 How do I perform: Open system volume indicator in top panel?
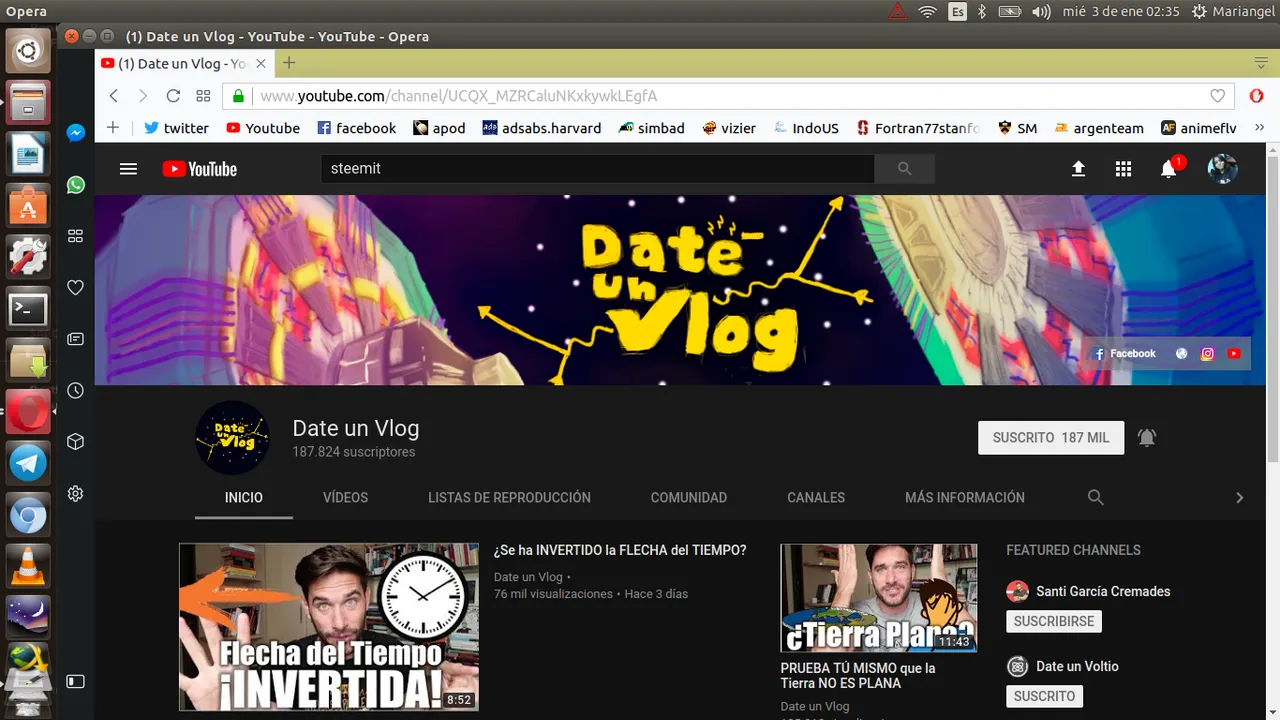pyautogui.click(x=1041, y=11)
